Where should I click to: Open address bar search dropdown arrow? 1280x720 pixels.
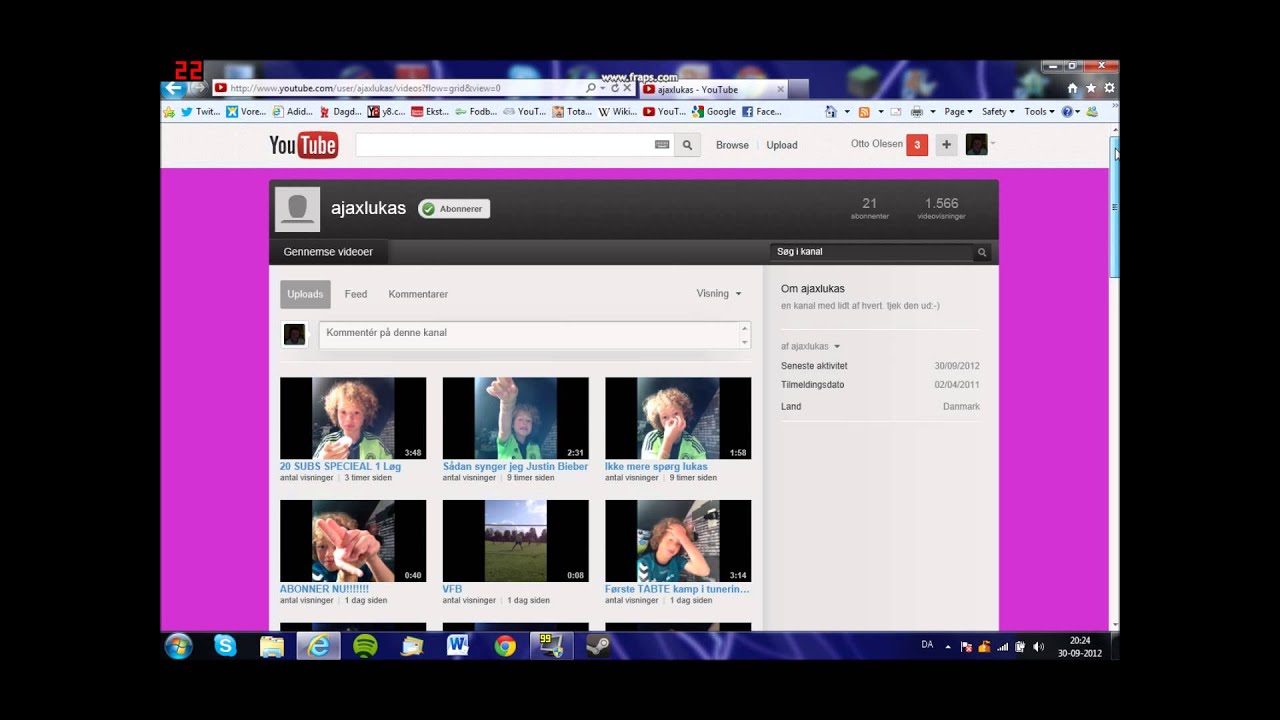(603, 88)
